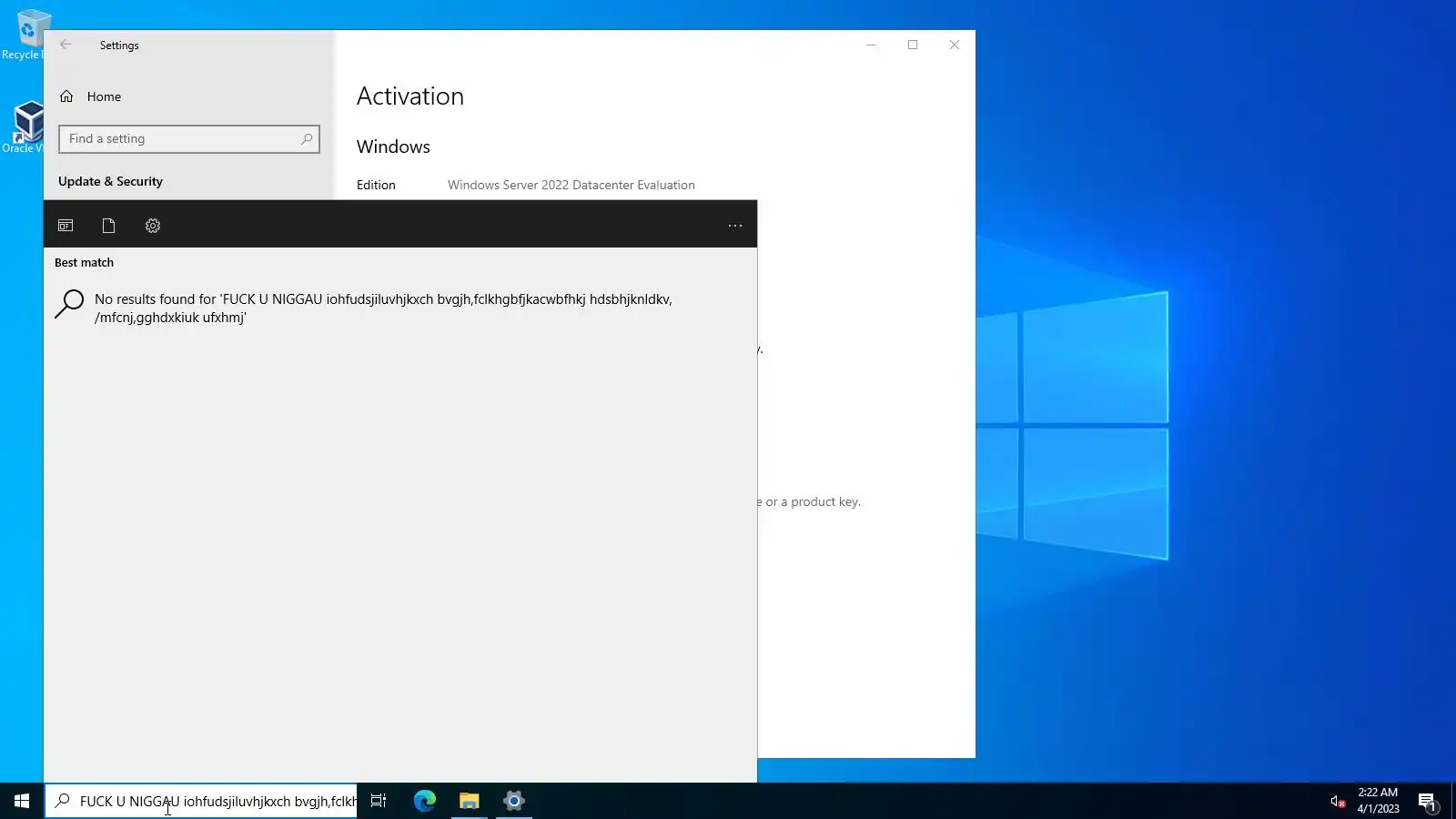Click the magnifier icon in 'Find a setting'
Image resolution: width=1456 pixels, height=819 pixels.
tap(307, 139)
